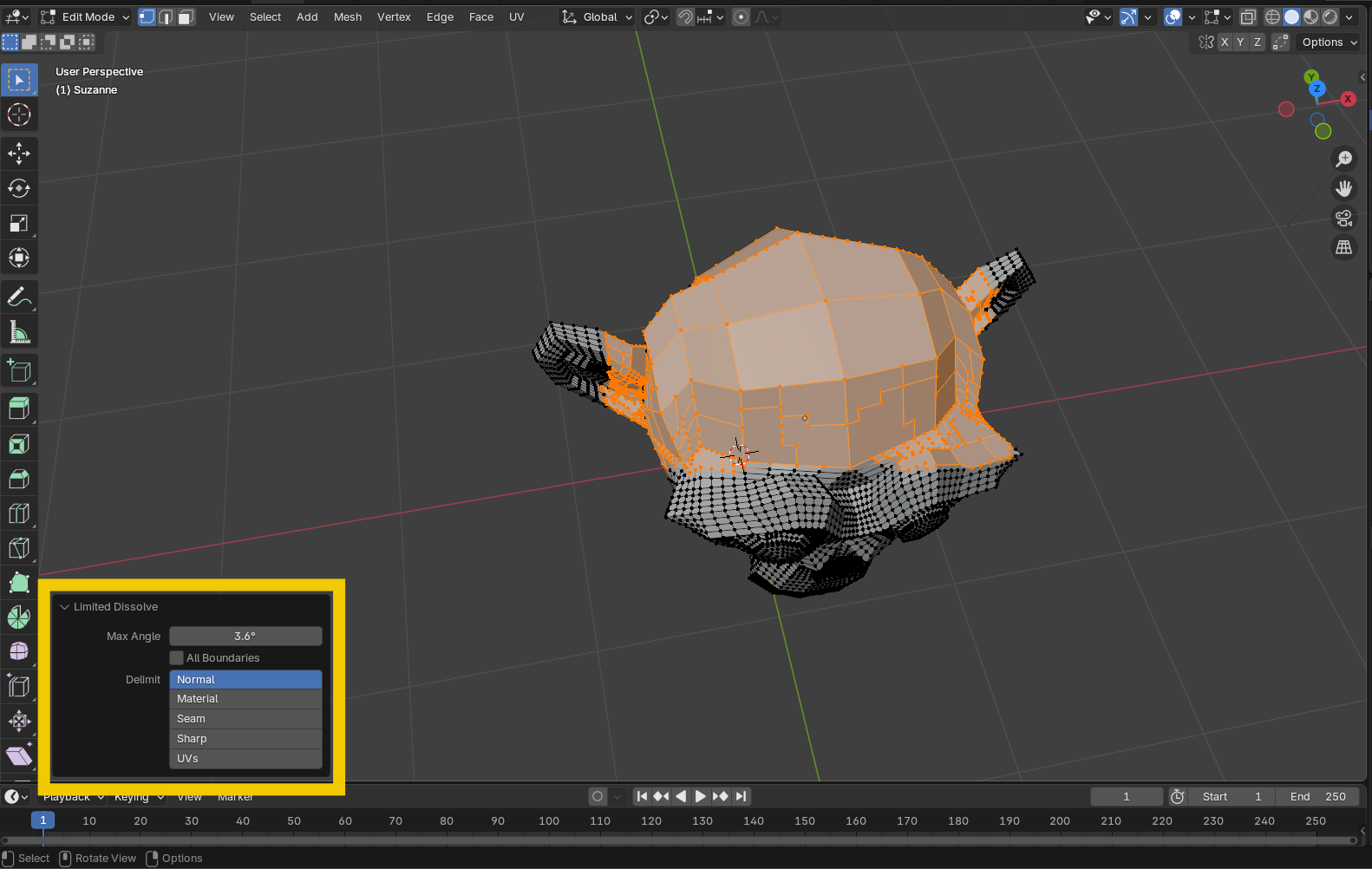Pick the Measure ruler tool

click(19, 331)
